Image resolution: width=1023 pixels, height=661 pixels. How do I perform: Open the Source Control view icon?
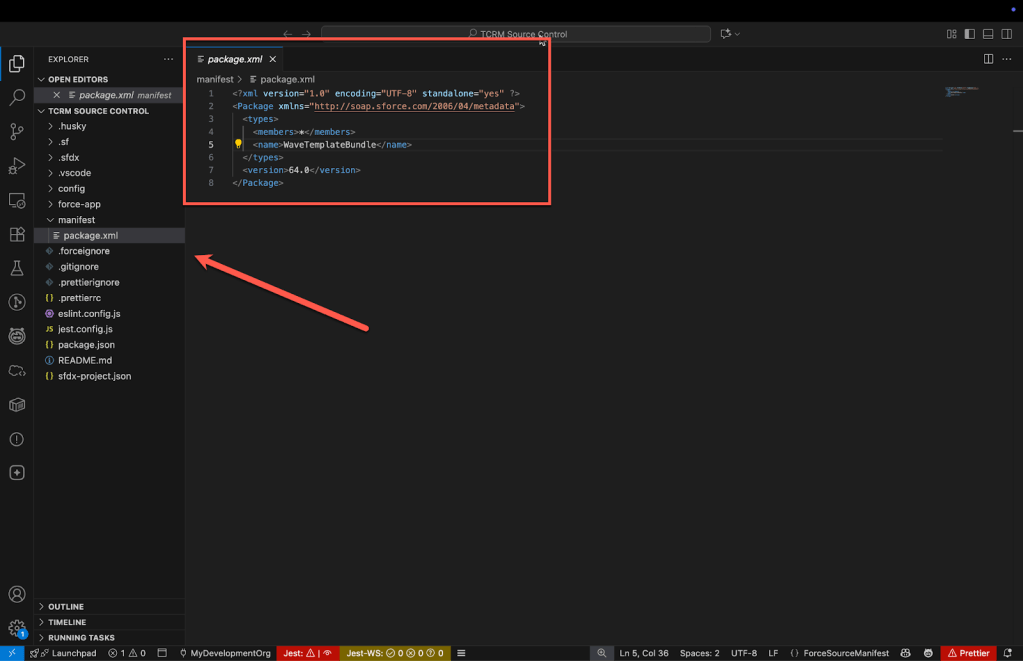click(x=16, y=132)
